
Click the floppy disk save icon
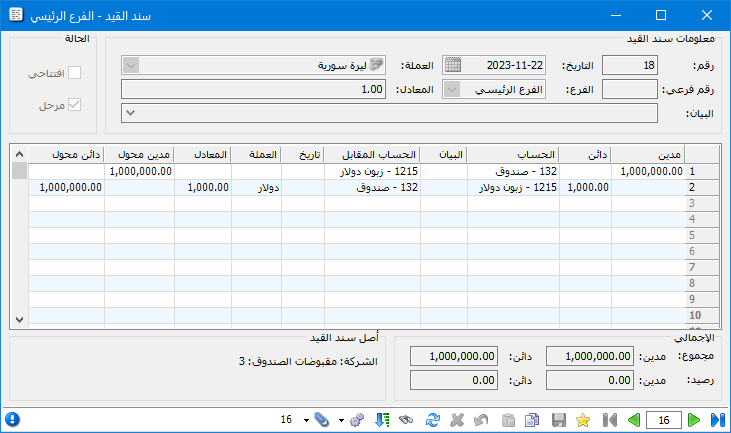[559, 420]
